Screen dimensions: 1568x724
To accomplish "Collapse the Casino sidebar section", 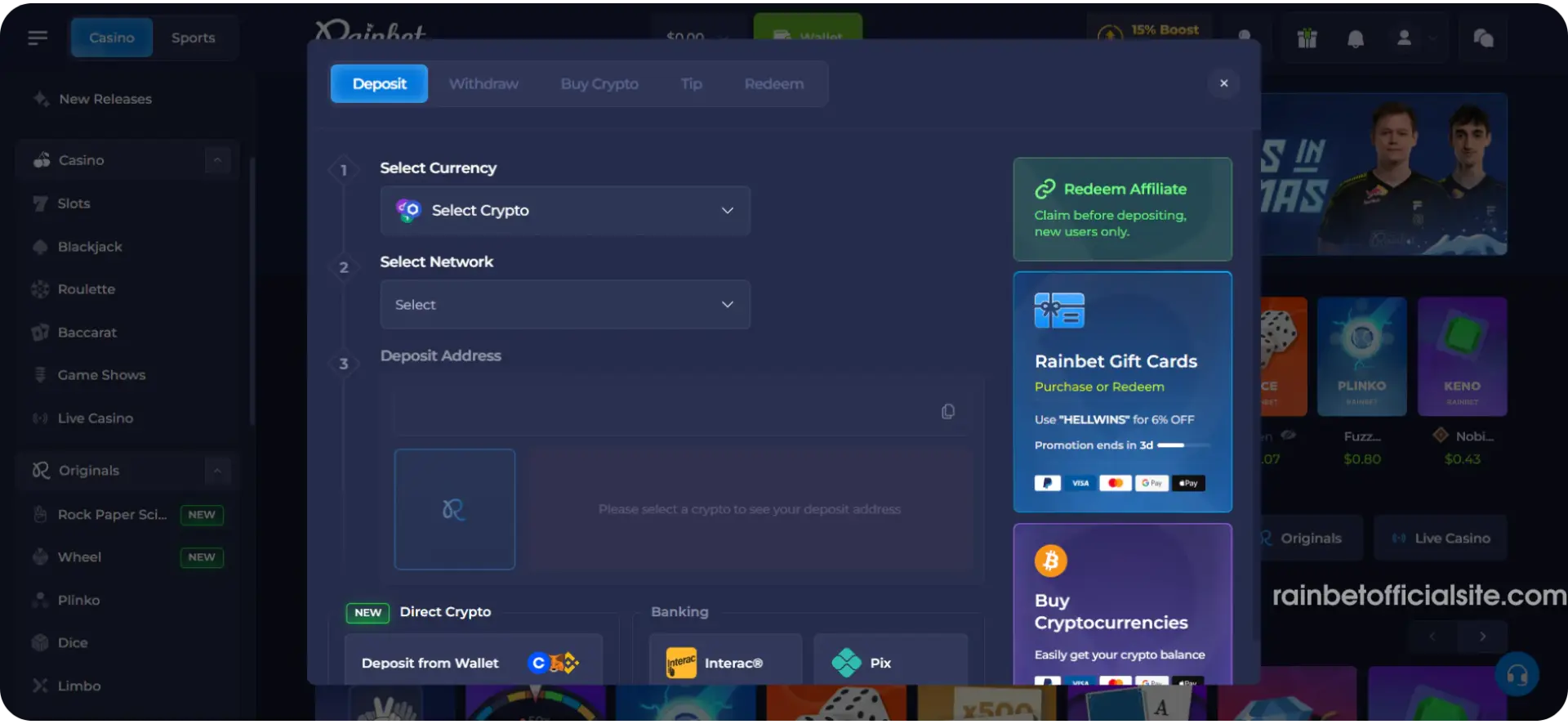I will click(217, 160).
